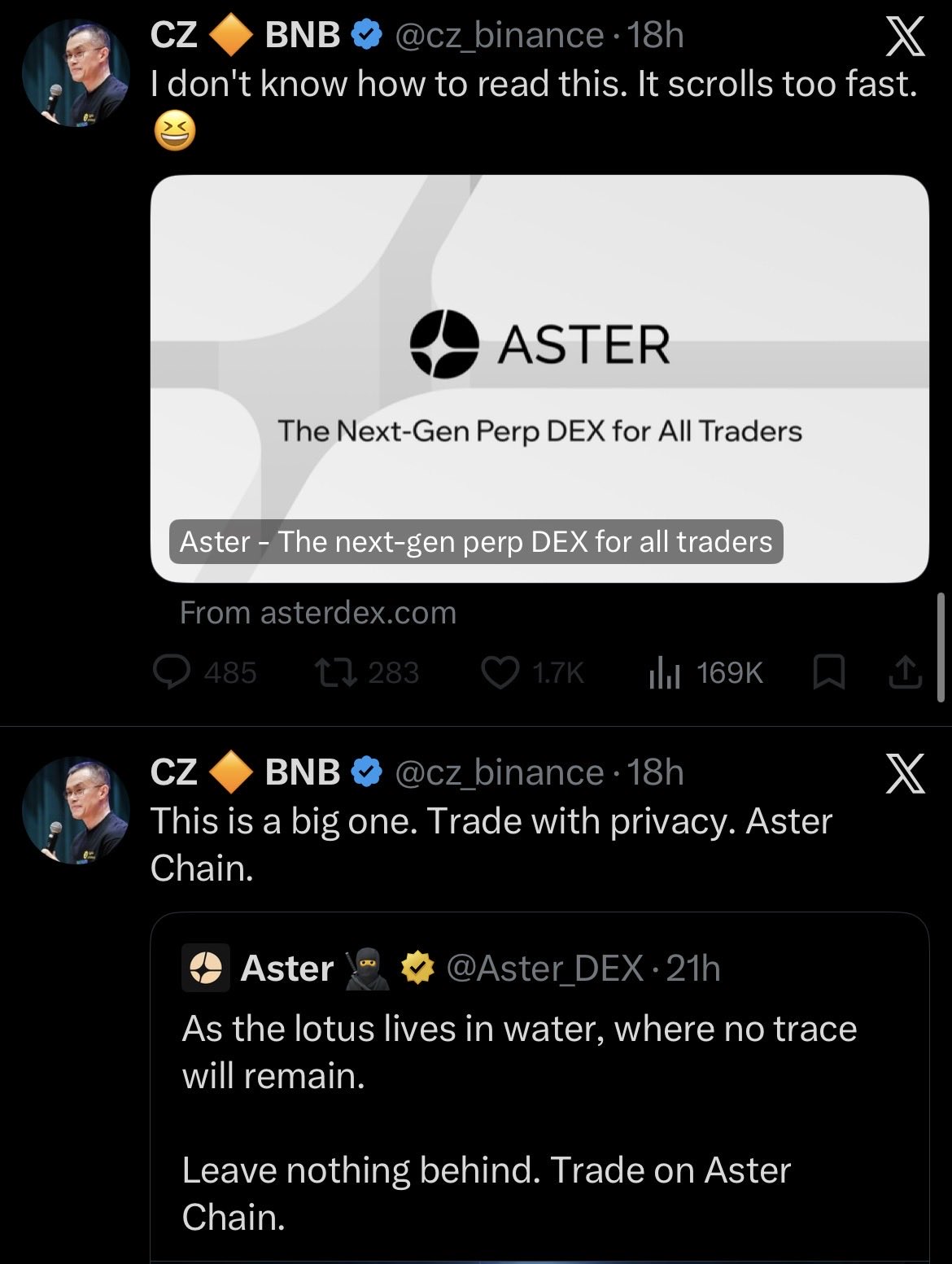Viewport: 952px width, 1264px height.
Task: Click the scrollbar thumb on the right edge
Action: tap(941, 647)
